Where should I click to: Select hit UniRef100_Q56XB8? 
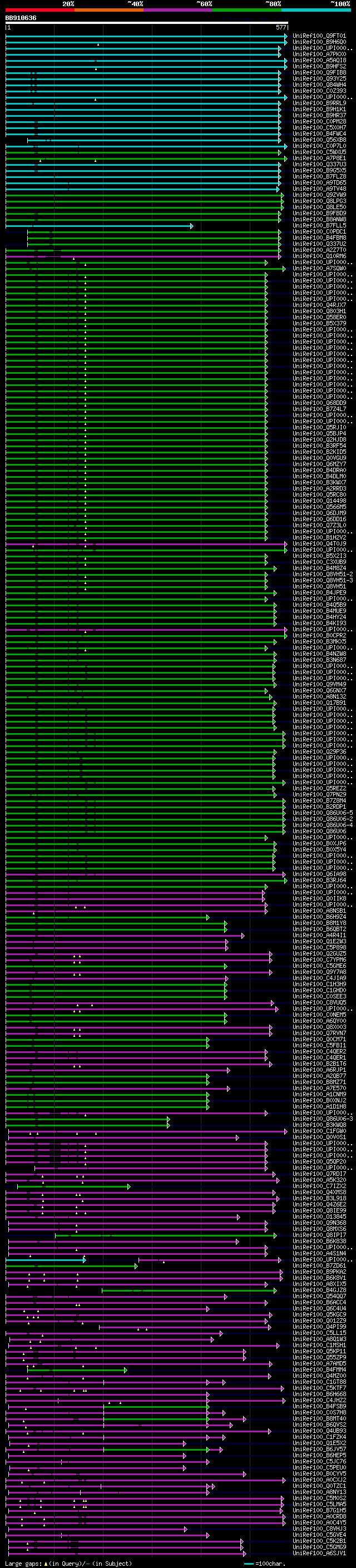tap(319, 140)
